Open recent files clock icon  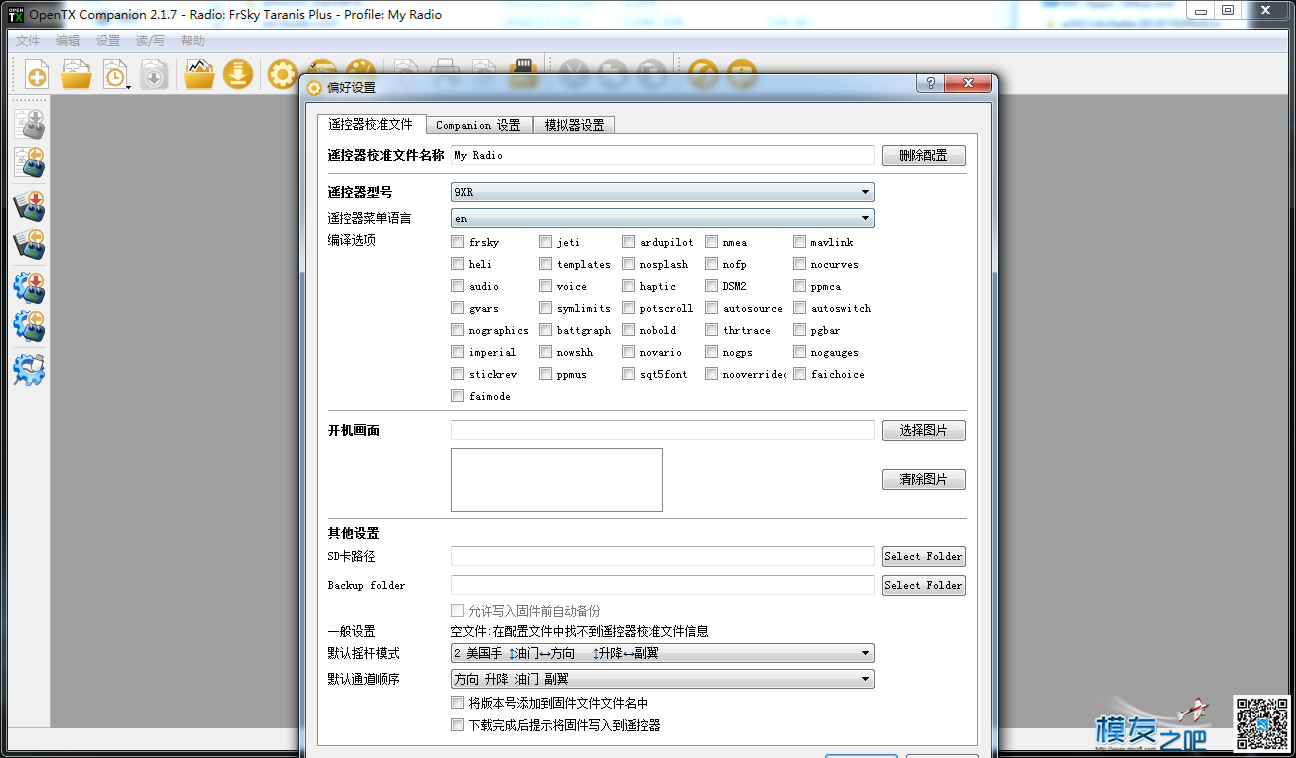click(115, 75)
